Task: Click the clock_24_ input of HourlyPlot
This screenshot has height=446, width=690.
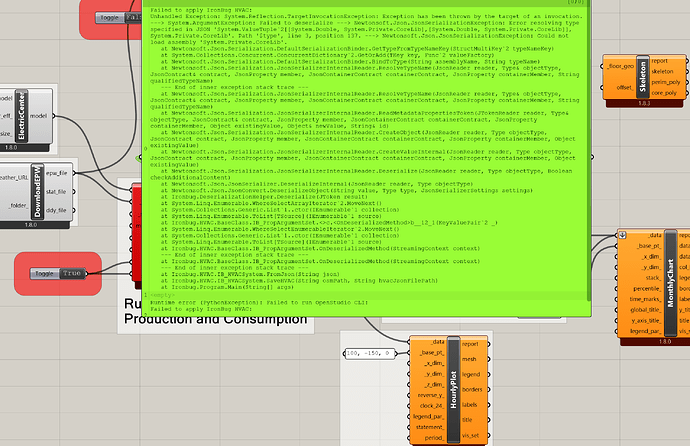Action: (x=432, y=406)
